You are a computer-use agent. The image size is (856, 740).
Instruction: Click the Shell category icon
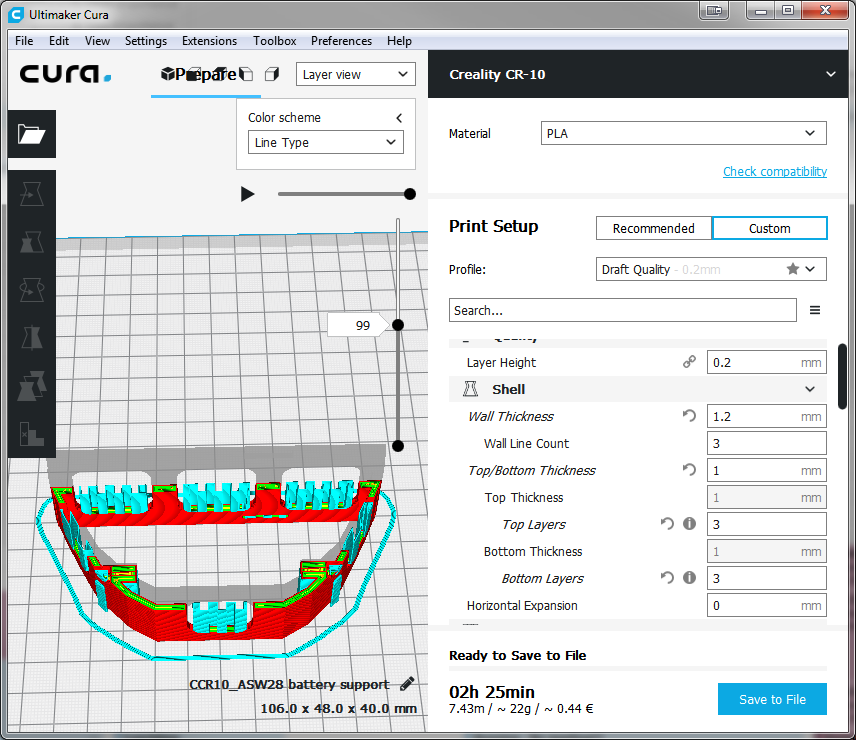471,389
